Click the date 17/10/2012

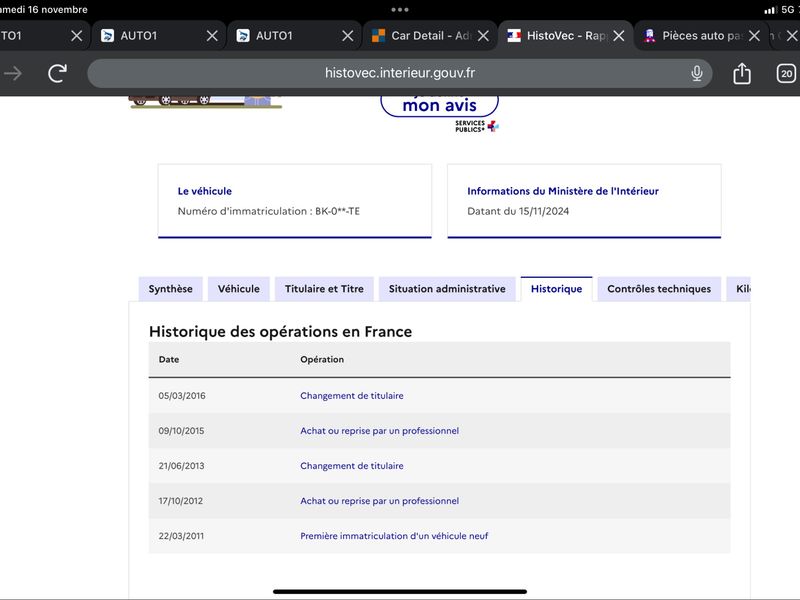coord(181,501)
